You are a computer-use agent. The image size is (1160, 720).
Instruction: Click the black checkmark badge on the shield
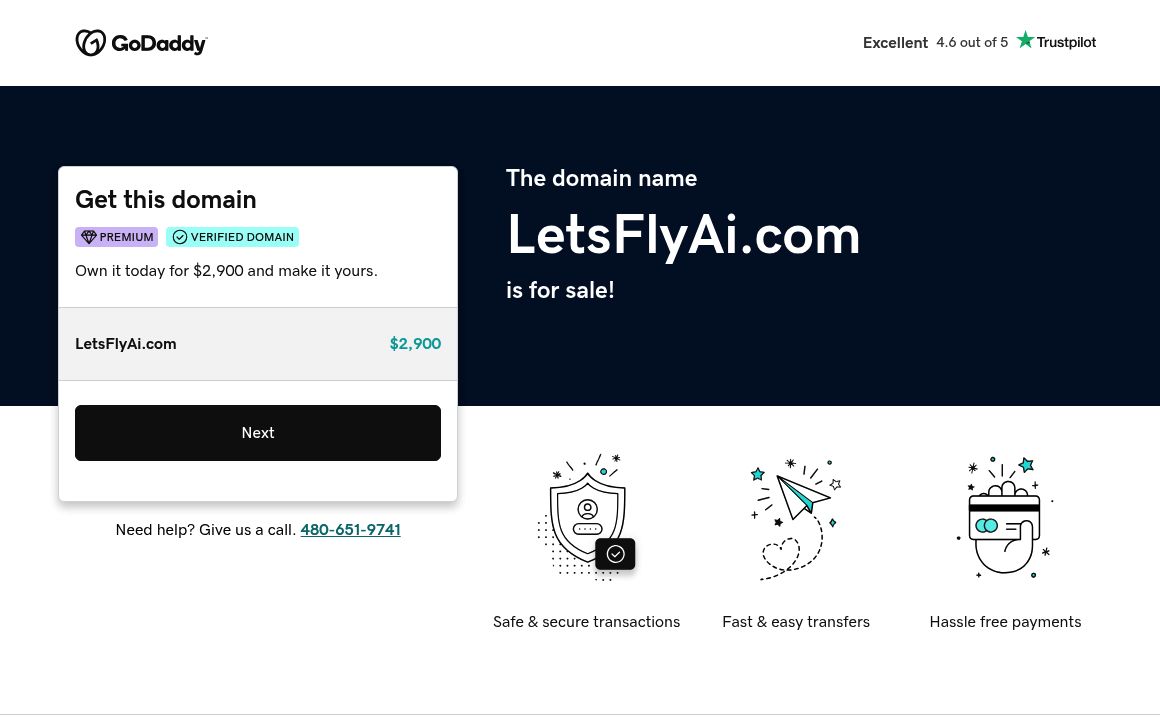tap(615, 553)
